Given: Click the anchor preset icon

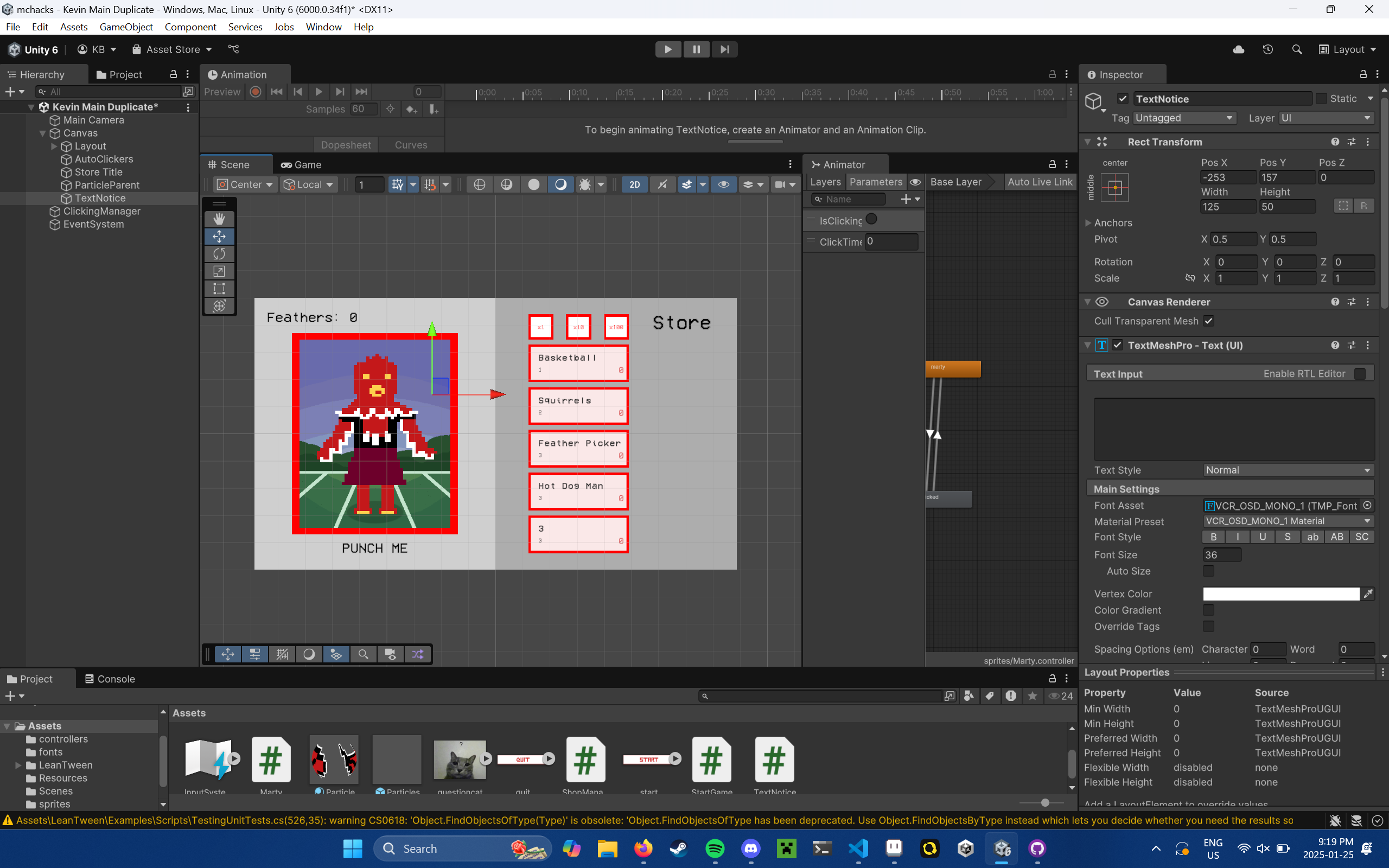Looking at the screenshot, I should tap(1114, 188).
